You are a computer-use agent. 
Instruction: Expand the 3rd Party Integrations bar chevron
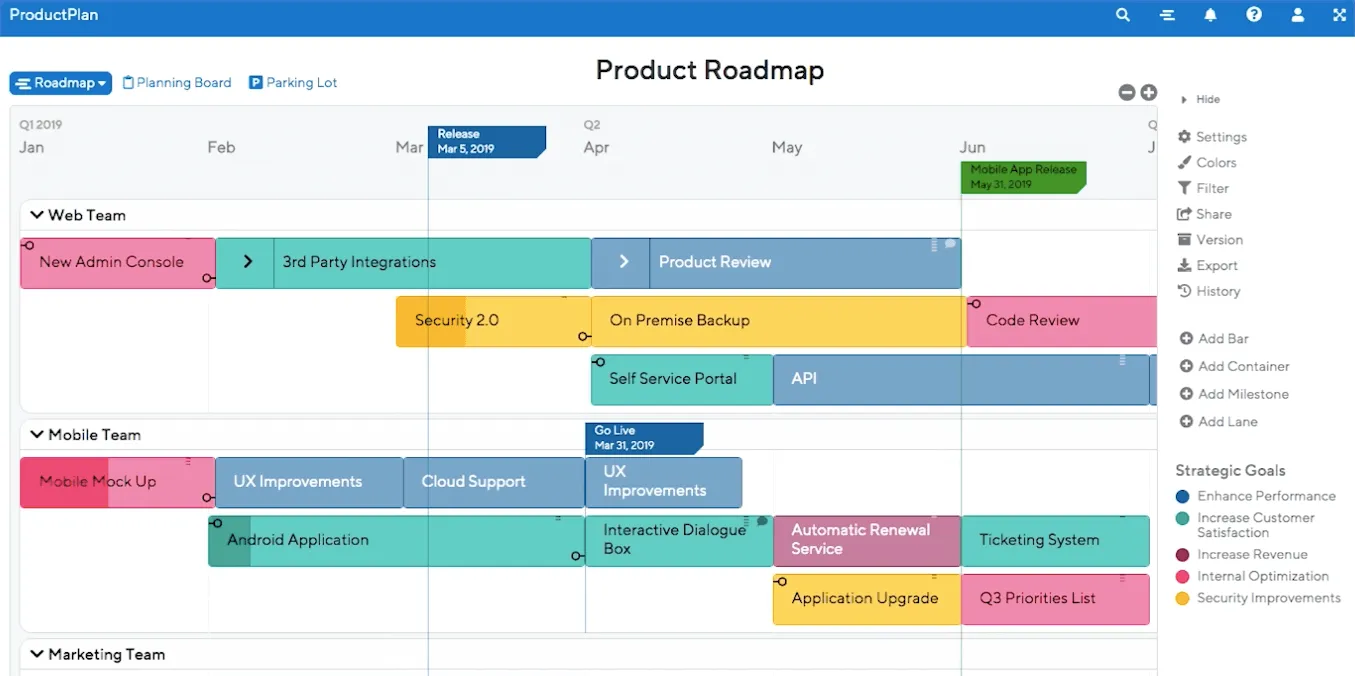pyautogui.click(x=247, y=262)
